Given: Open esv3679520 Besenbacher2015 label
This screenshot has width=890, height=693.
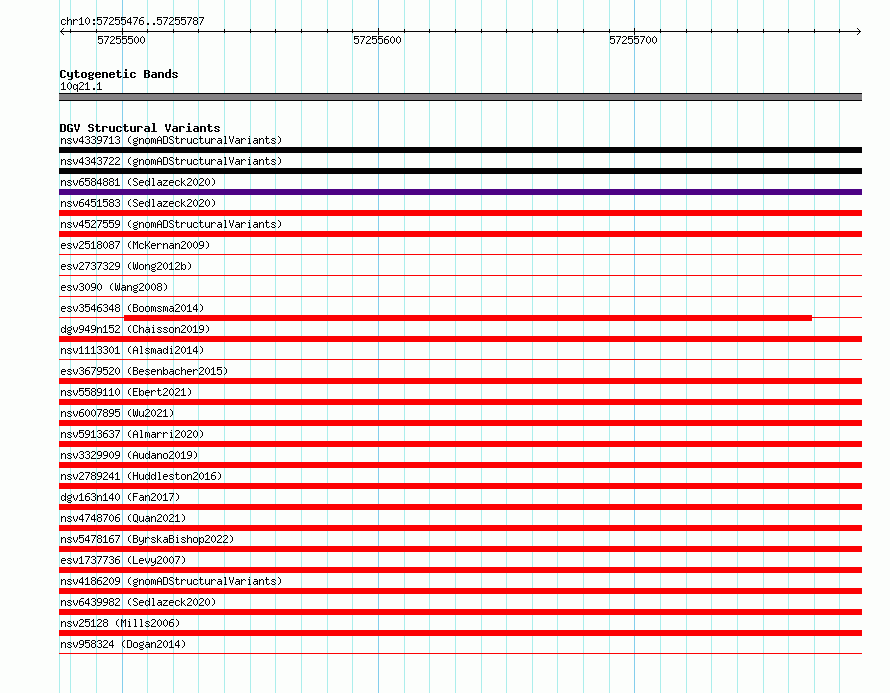Looking at the screenshot, I should 144,371.
